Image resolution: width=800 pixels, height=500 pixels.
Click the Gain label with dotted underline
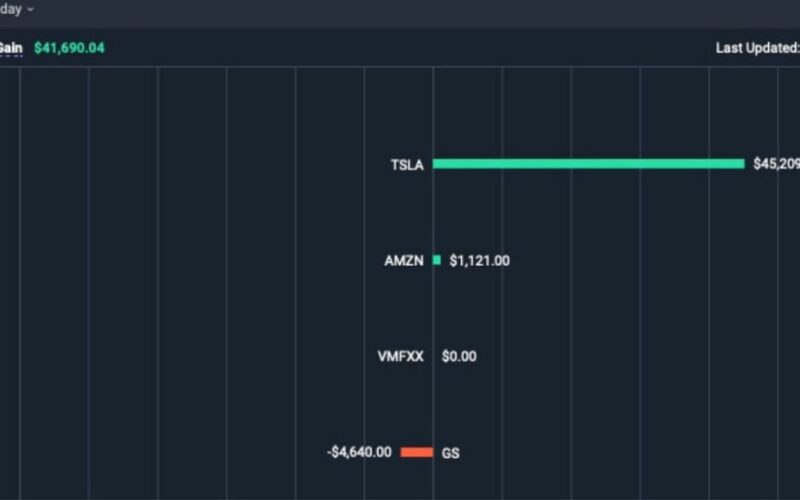coord(11,48)
